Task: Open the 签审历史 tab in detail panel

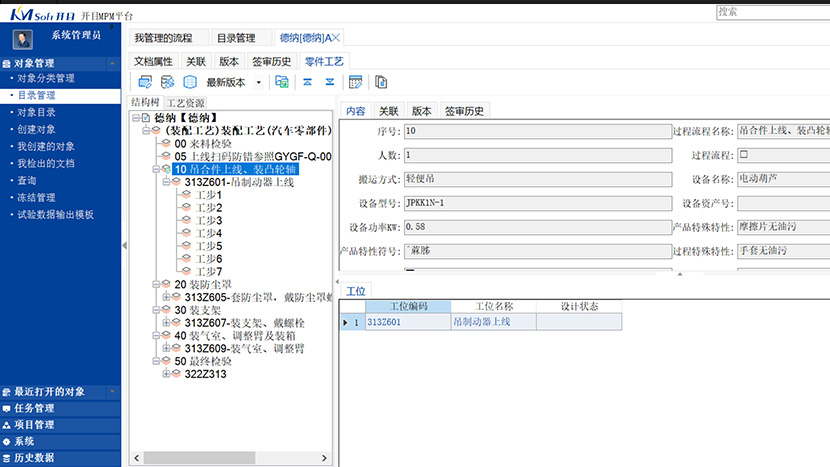Action: [x=464, y=111]
